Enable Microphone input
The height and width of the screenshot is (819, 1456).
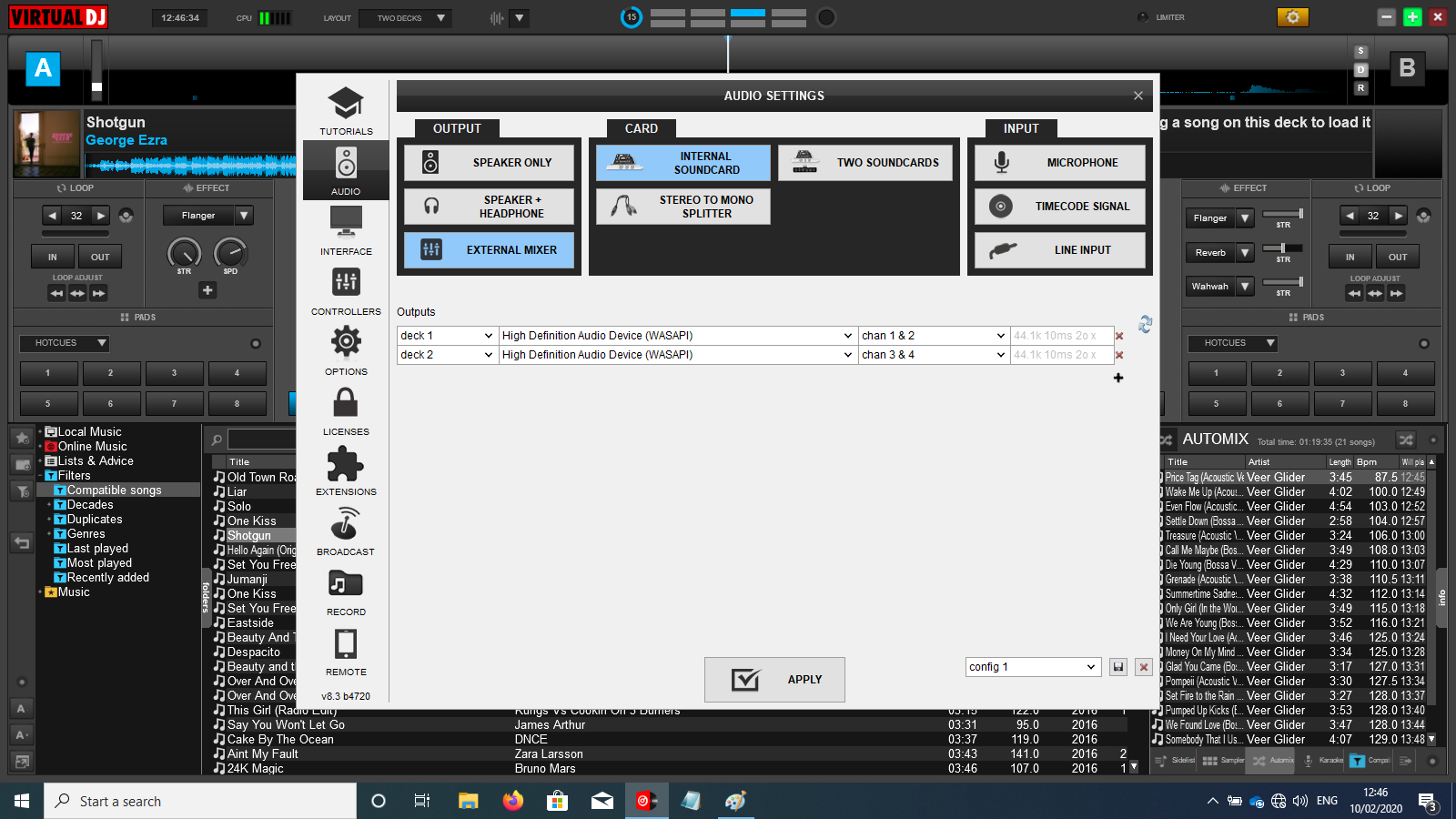click(x=1060, y=163)
